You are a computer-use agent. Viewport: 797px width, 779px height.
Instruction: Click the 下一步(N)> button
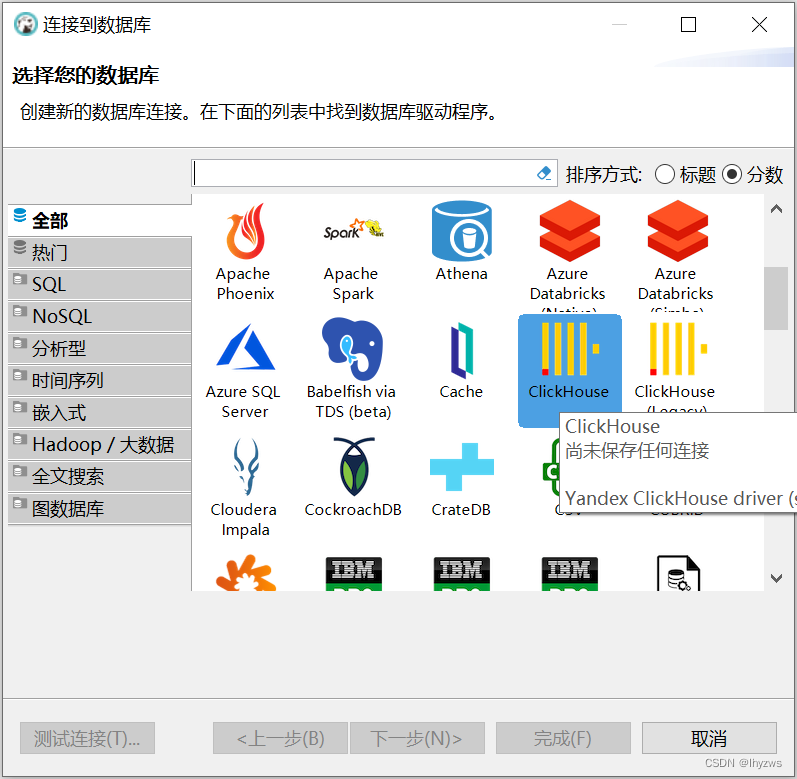click(x=417, y=738)
